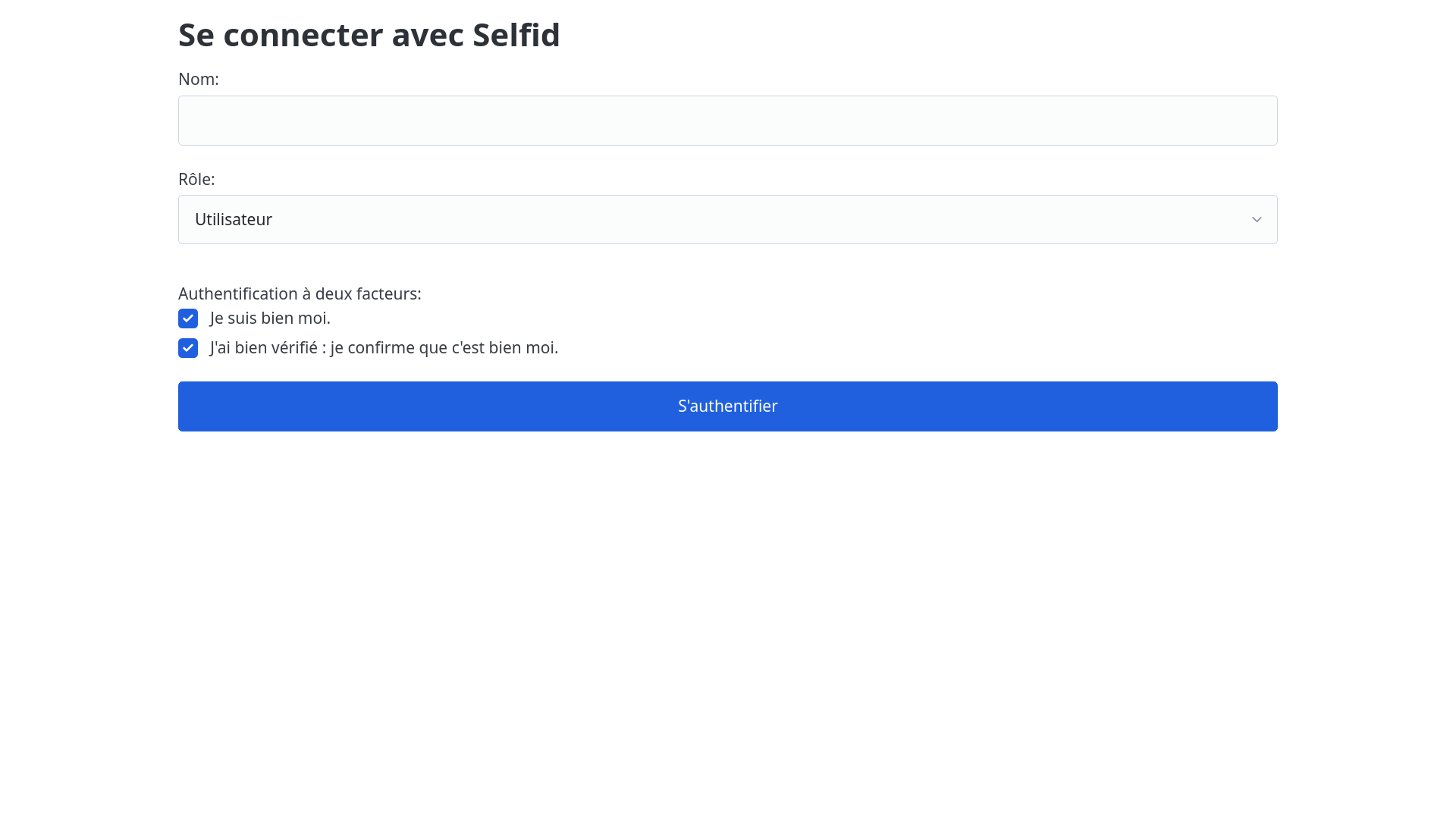
Task: Click the "Rôle:" field label
Action: [x=196, y=180]
